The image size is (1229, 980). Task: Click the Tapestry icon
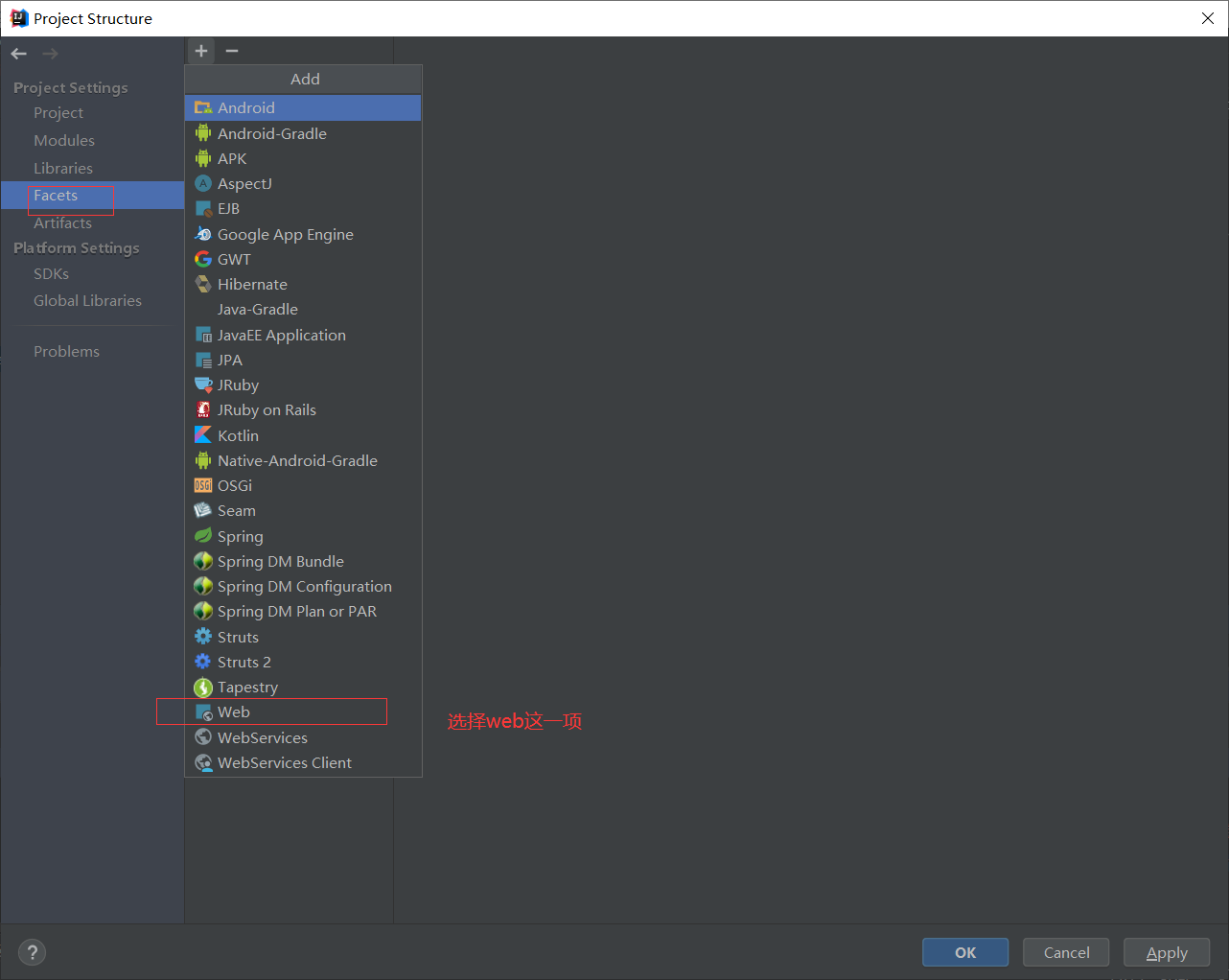(x=203, y=687)
